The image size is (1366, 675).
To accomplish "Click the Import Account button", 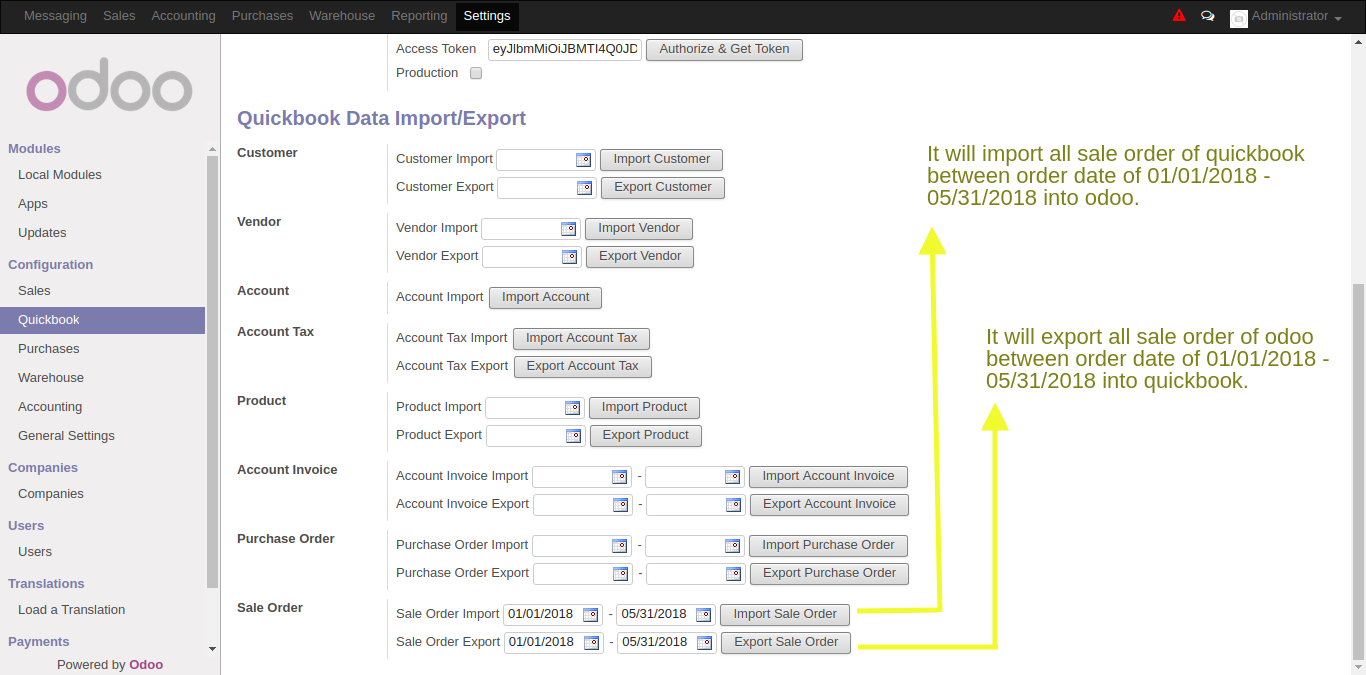I will [546, 298].
